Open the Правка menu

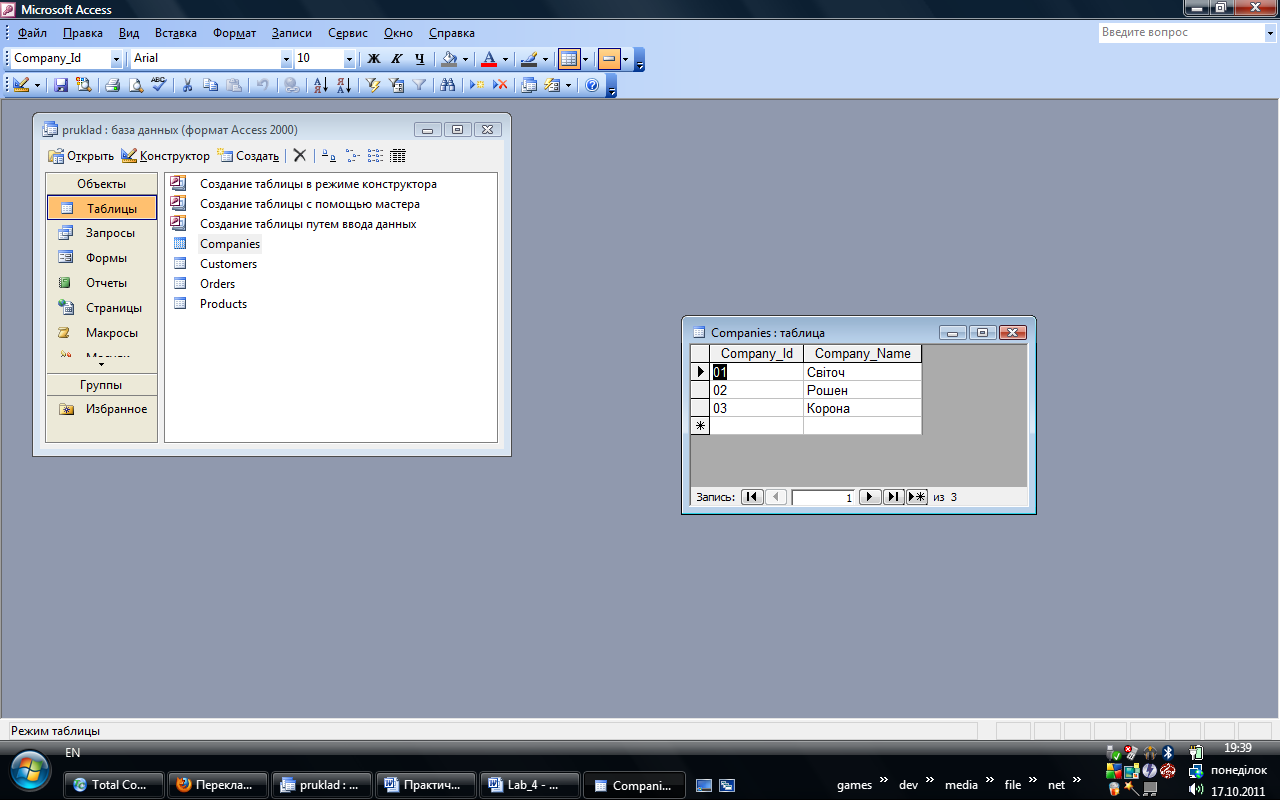tap(82, 33)
